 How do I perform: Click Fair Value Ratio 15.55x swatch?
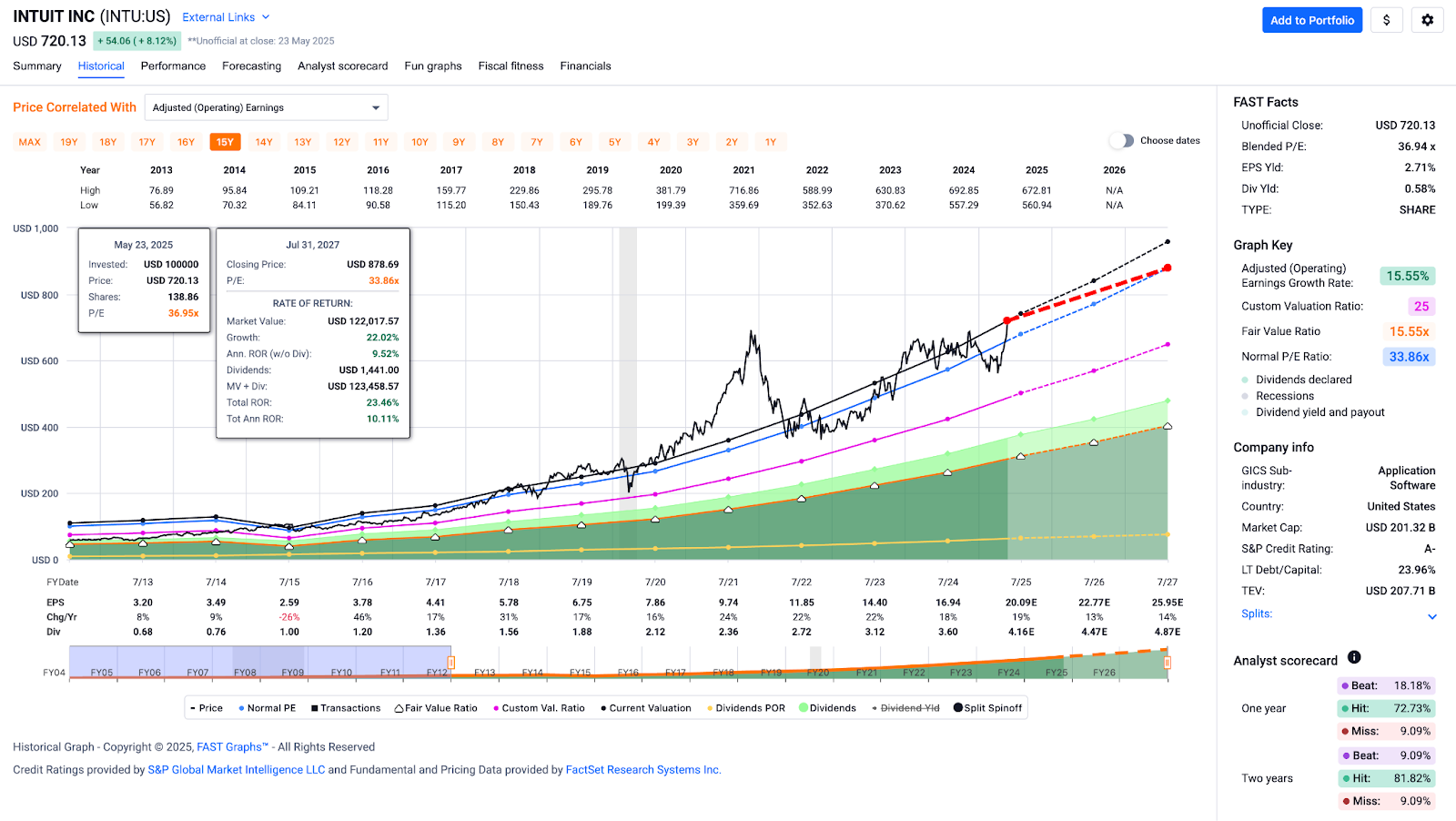pos(1409,332)
